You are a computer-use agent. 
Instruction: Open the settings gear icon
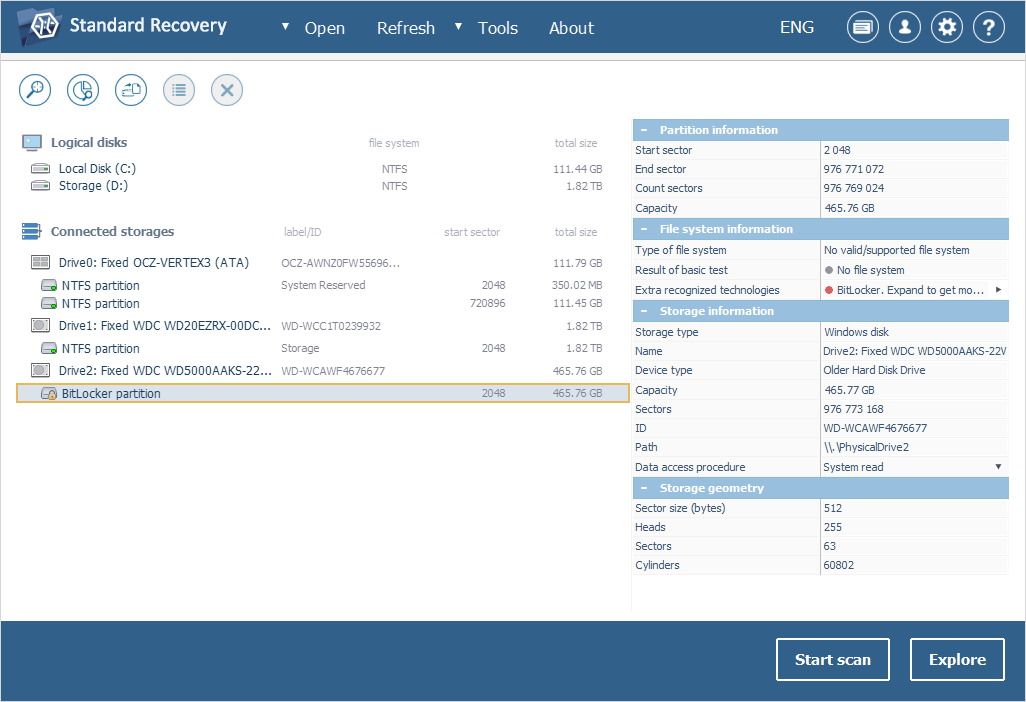(946, 27)
